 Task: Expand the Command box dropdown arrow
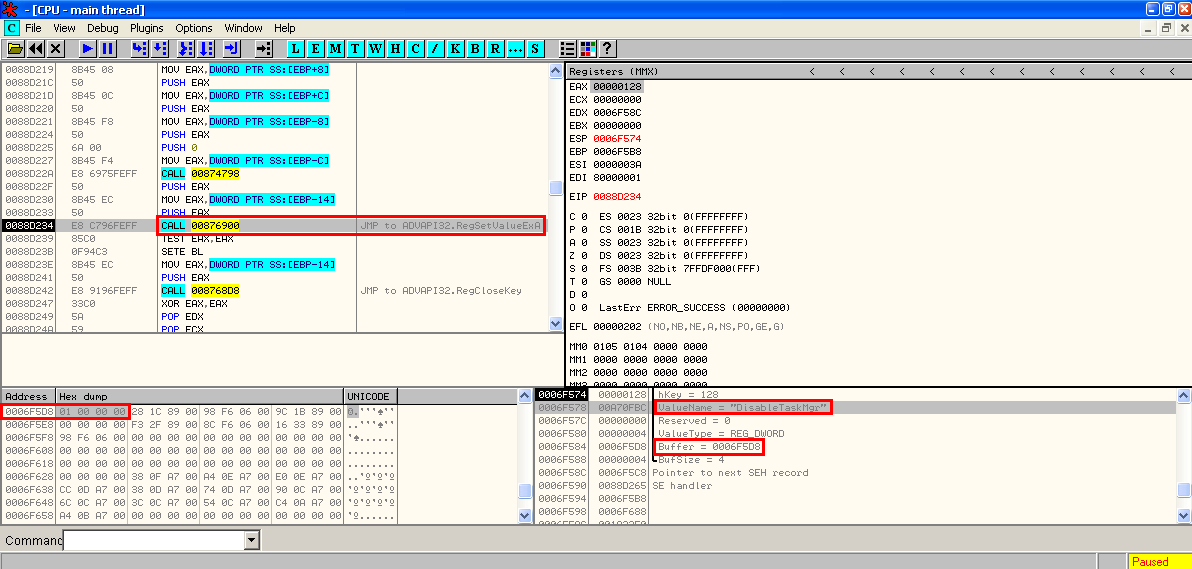[251, 540]
